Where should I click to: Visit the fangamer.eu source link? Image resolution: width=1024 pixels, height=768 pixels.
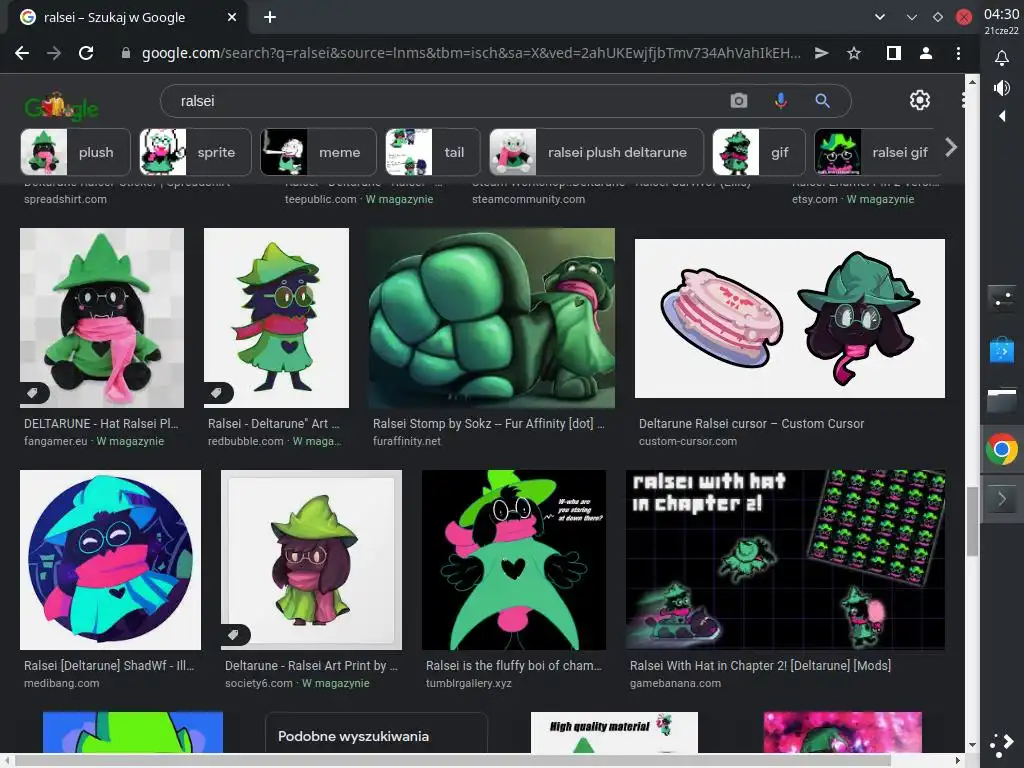[56, 441]
